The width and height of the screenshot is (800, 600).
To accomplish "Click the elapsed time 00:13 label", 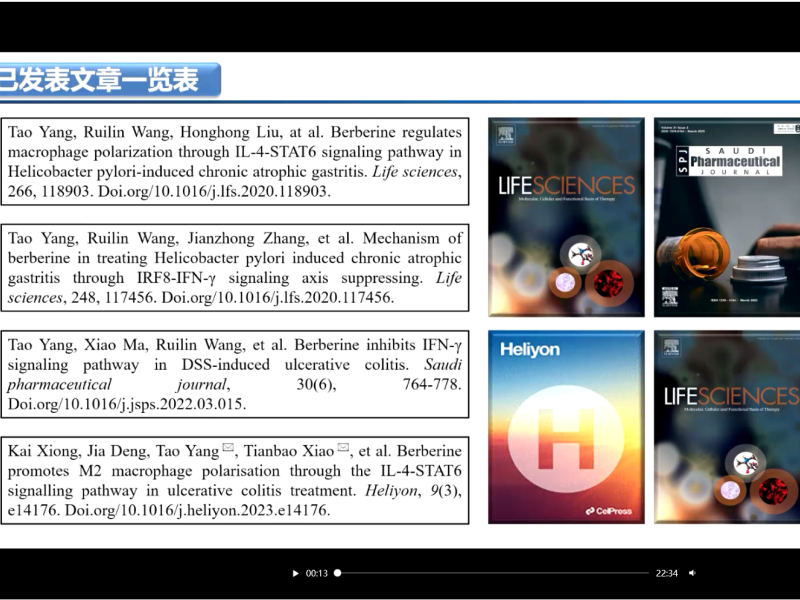I will click(317, 573).
